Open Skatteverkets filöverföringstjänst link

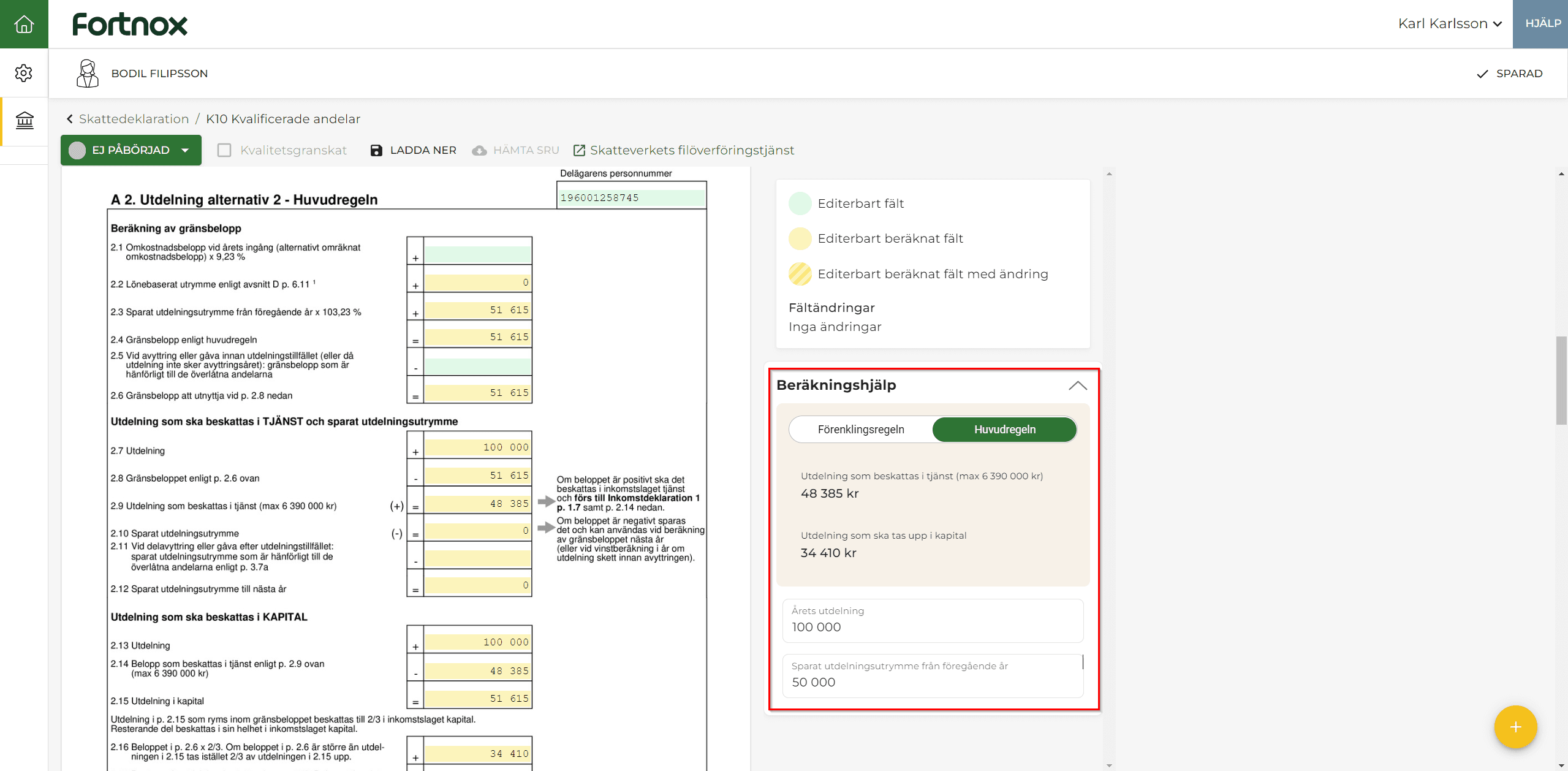(x=684, y=150)
